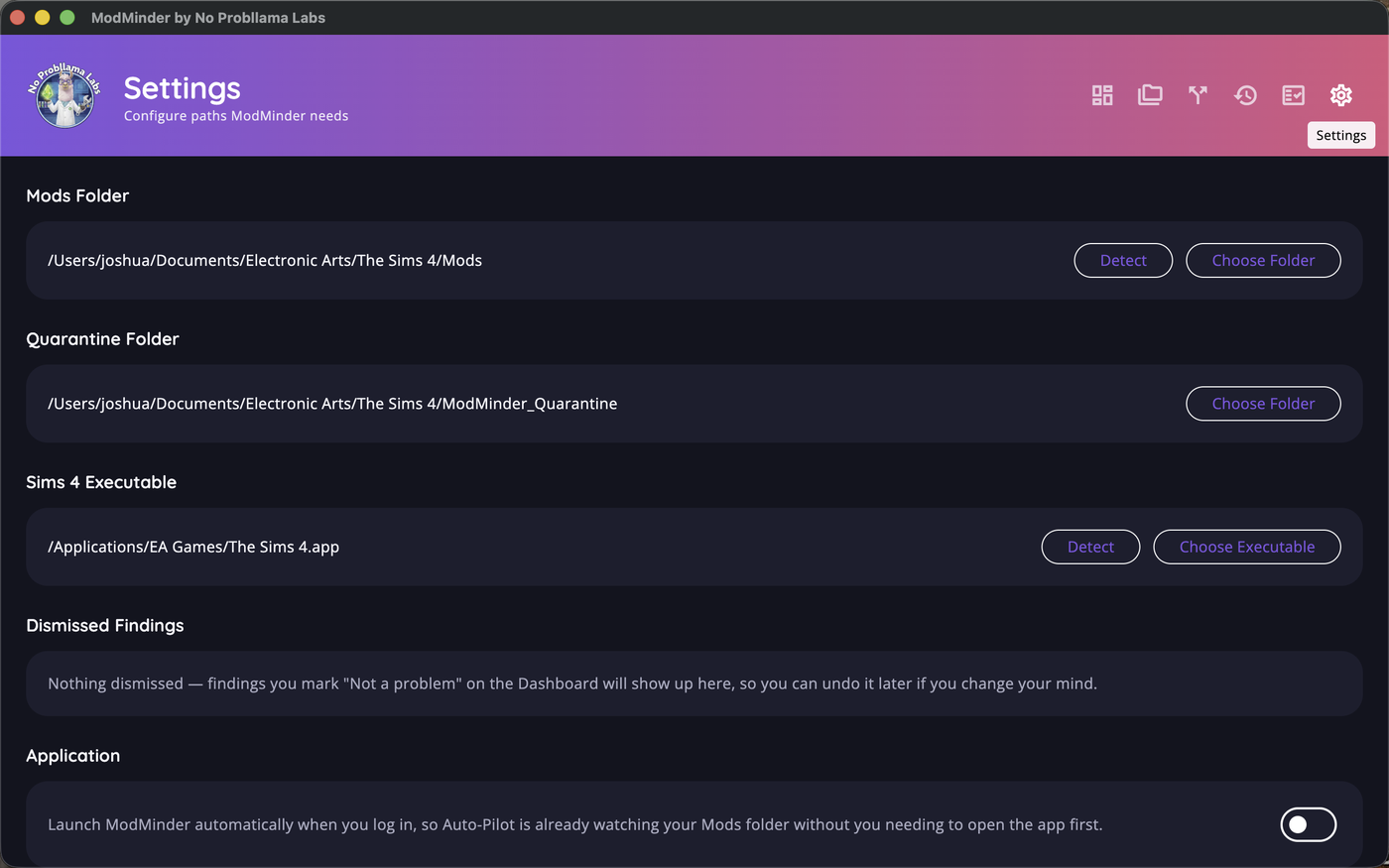
Task: Click the No Probllama Labs logo
Action: [64, 95]
